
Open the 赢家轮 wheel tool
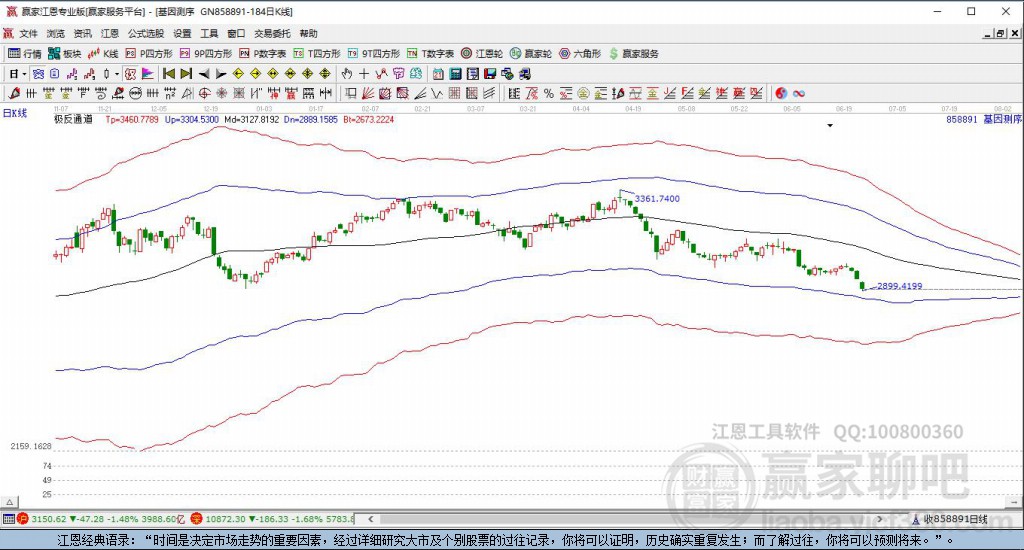[531, 54]
